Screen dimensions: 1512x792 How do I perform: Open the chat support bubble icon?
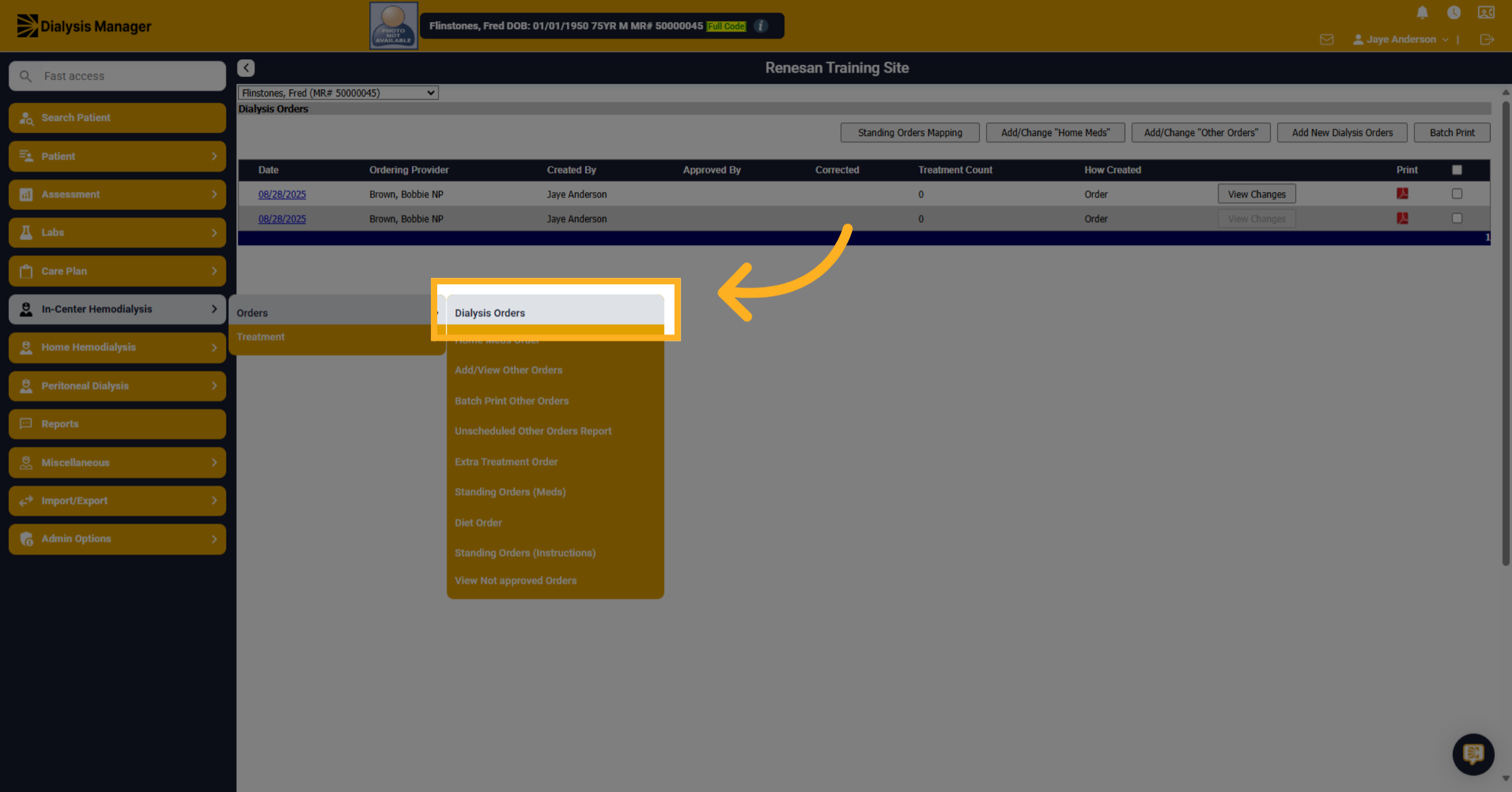1473,754
